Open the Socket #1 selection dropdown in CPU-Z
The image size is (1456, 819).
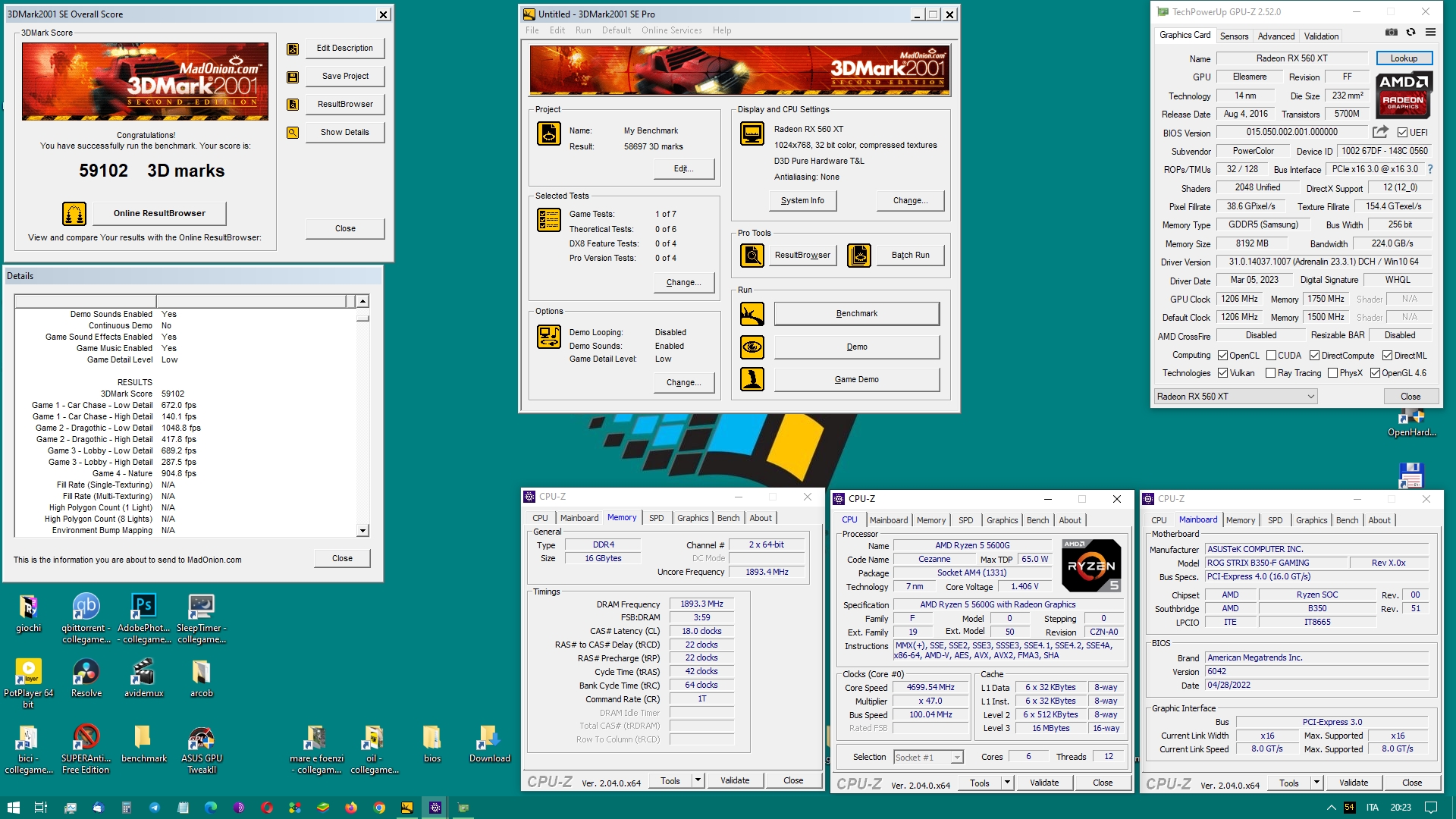928,758
